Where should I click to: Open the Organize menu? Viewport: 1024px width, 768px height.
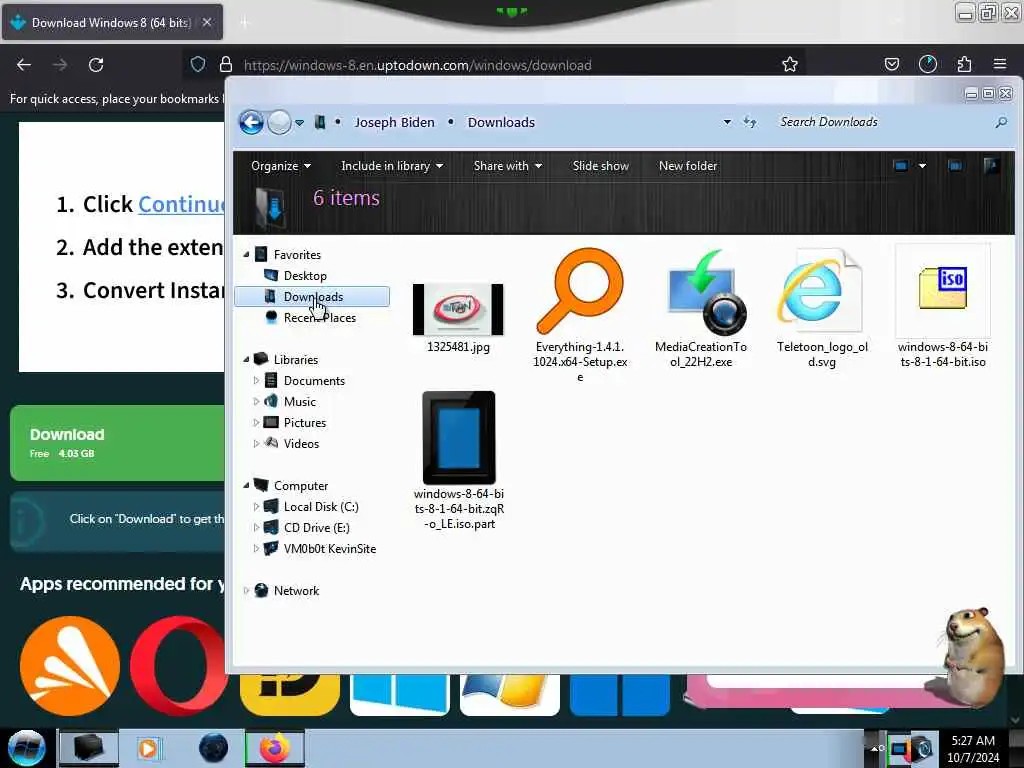tap(281, 166)
